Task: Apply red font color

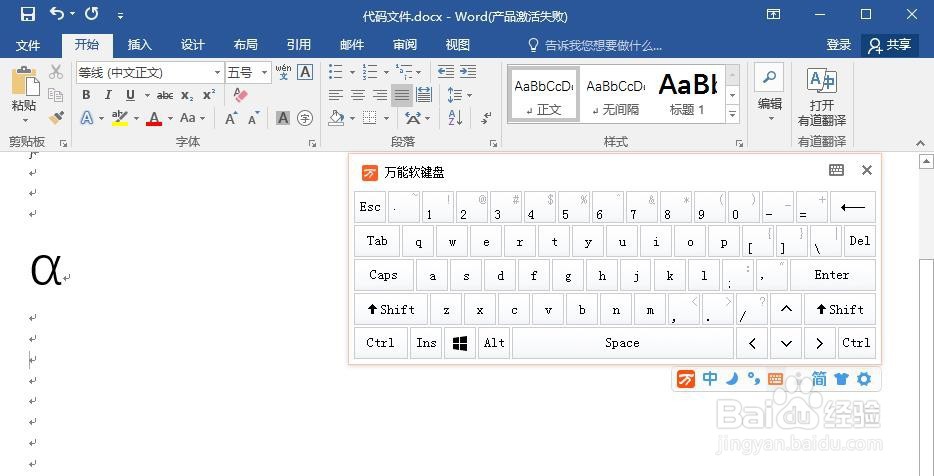Action: [x=154, y=118]
